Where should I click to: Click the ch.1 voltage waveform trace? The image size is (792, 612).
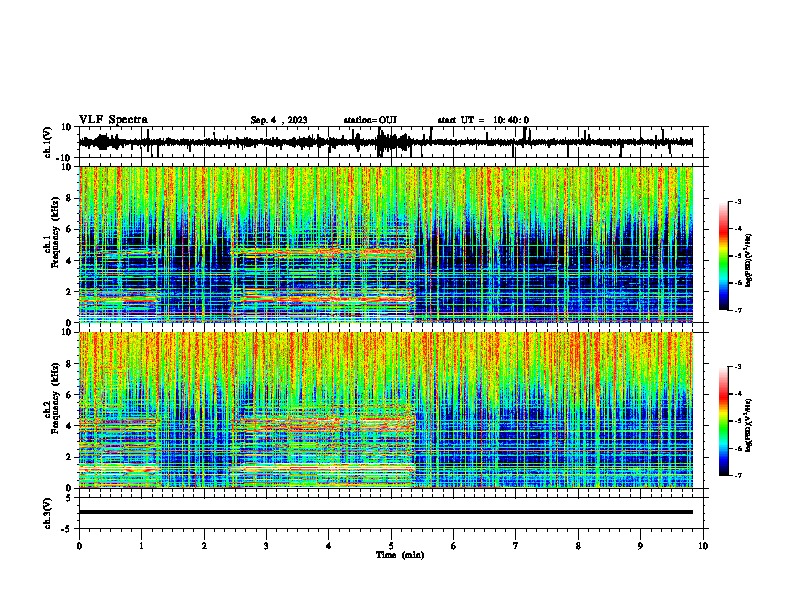coord(385,142)
